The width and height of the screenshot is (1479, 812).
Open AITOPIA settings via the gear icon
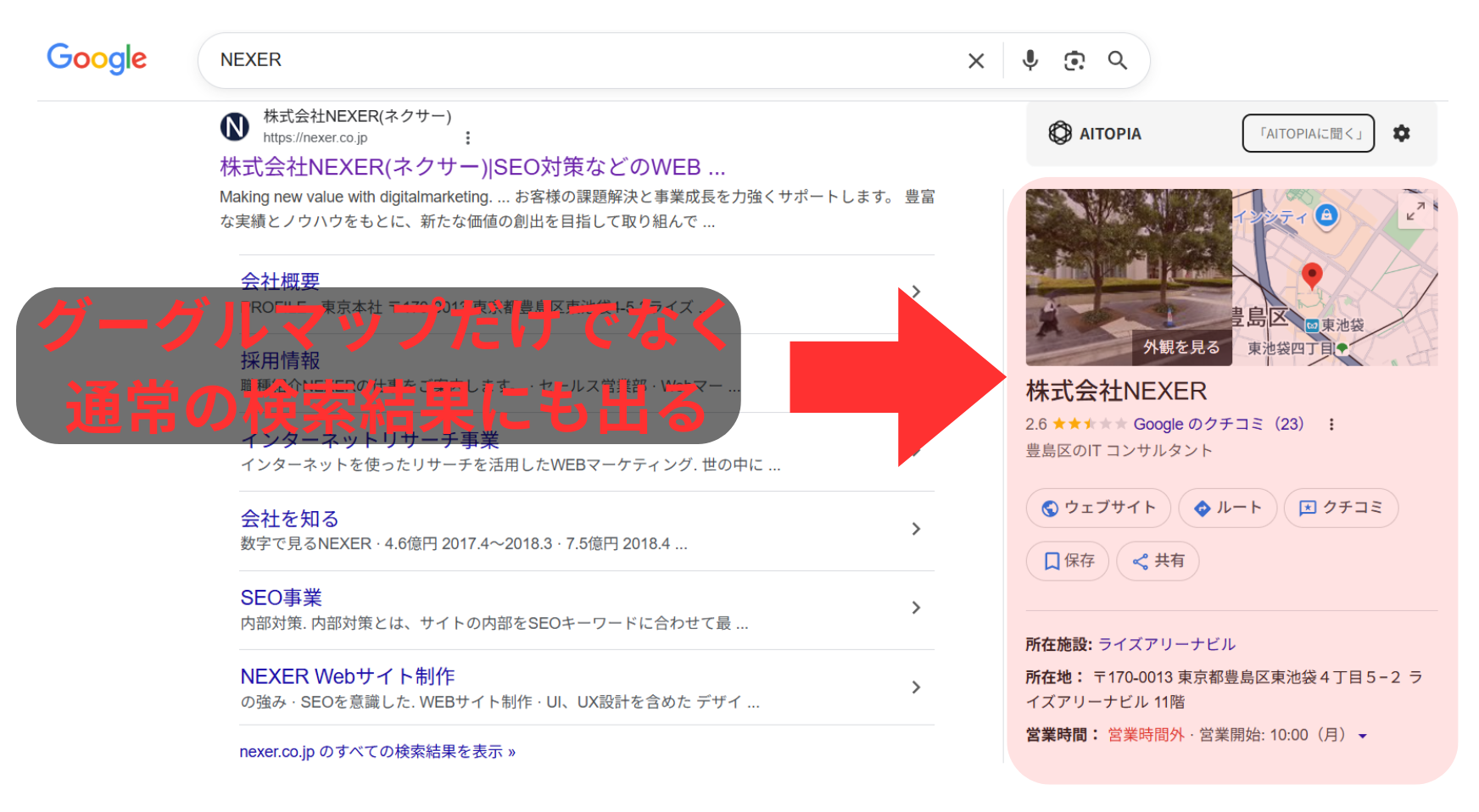(x=1403, y=133)
